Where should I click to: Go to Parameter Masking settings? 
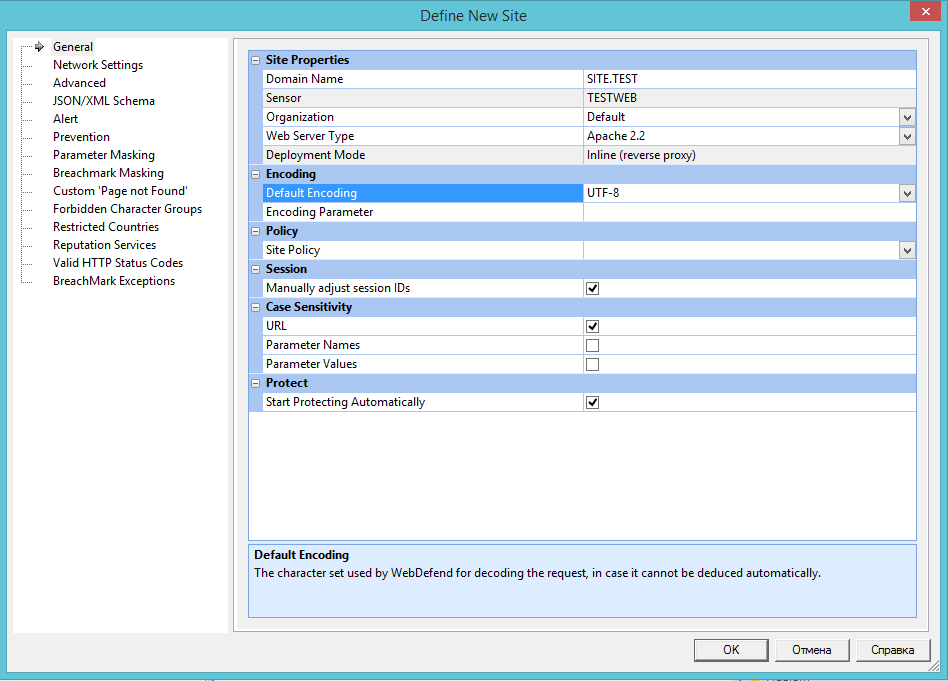(x=104, y=155)
